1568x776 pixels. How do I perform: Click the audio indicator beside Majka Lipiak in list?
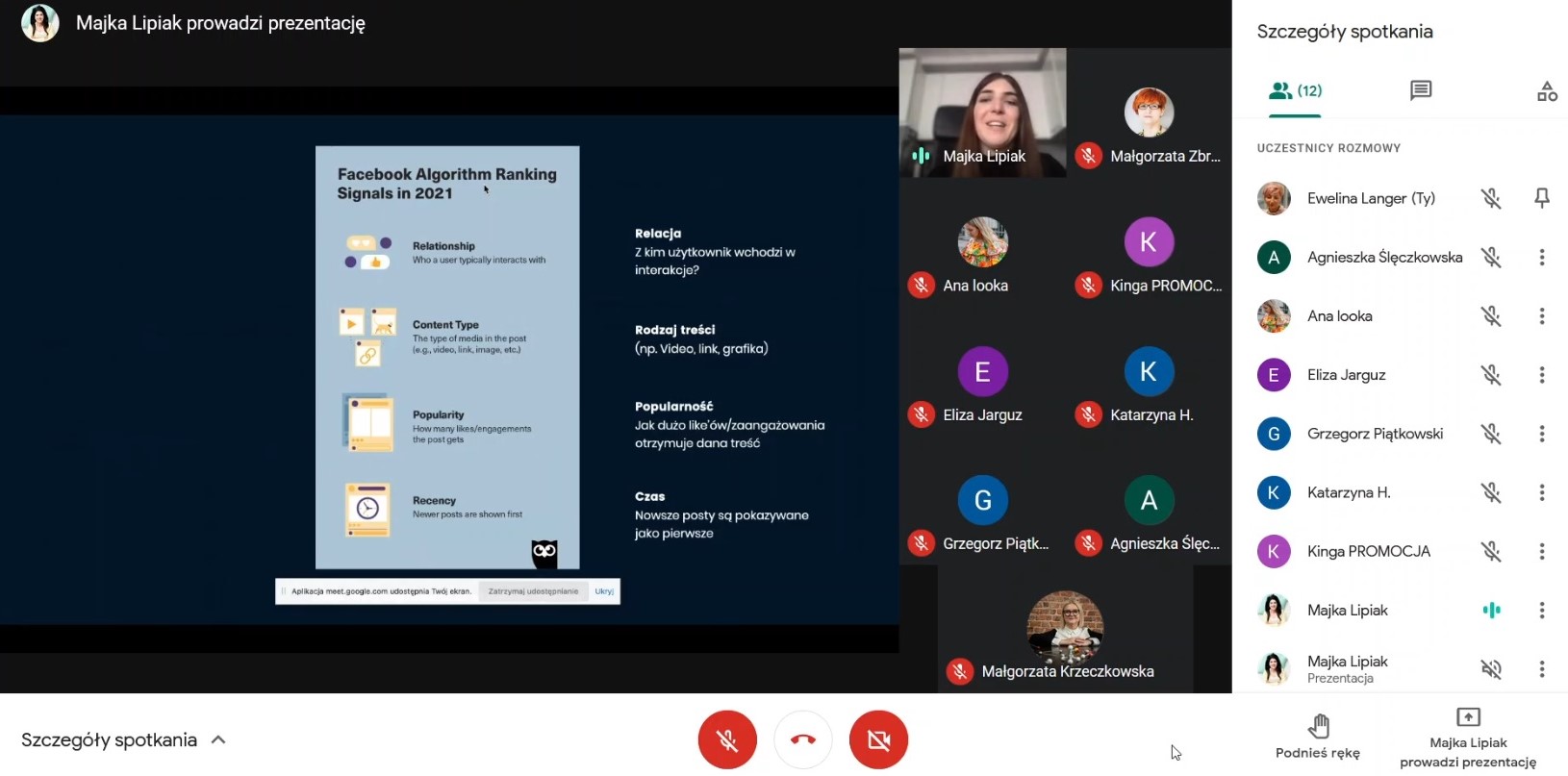1491,610
